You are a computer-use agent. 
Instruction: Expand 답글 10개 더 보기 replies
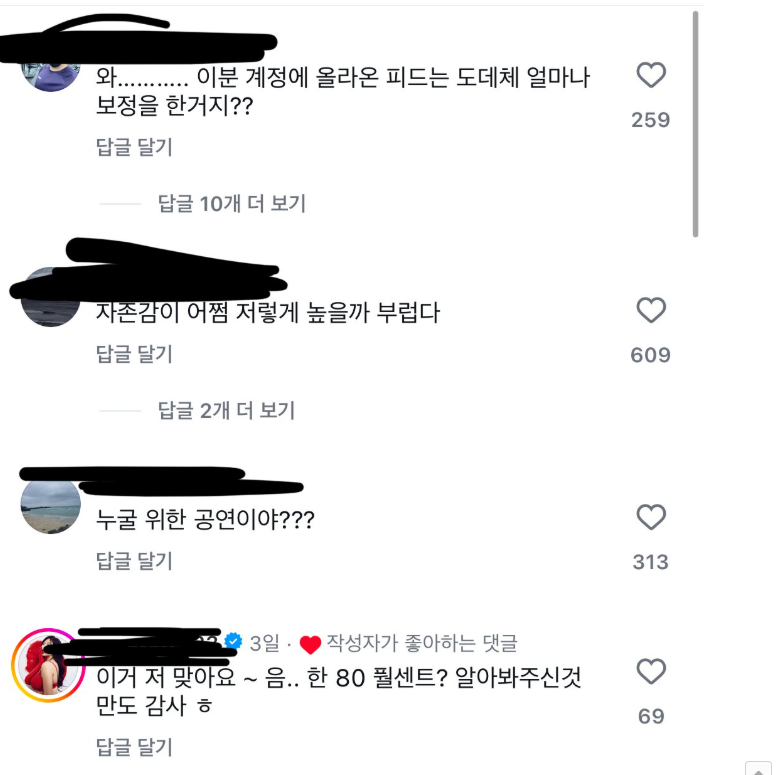pos(231,203)
